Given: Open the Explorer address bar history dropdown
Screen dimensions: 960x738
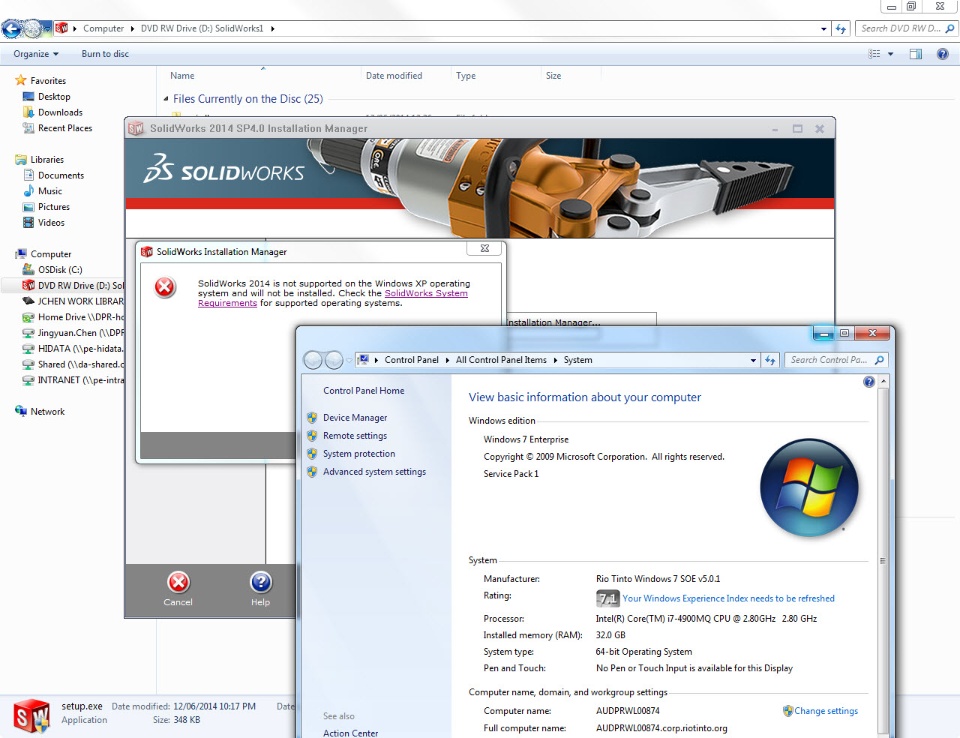Looking at the screenshot, I should tap(823, 29).
